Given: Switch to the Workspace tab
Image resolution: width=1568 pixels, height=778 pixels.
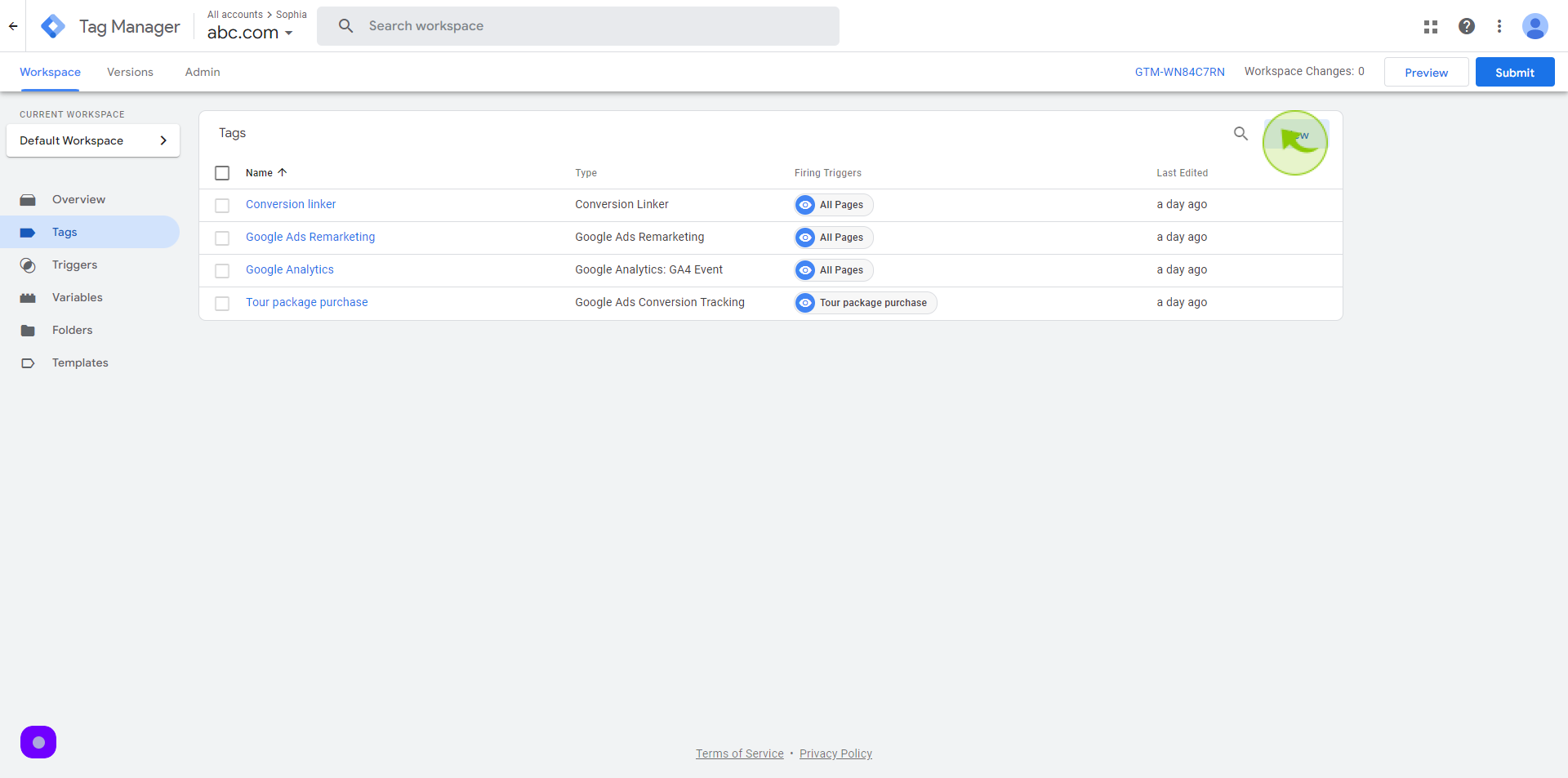Looking at the screenshot, I should point(50,72).
